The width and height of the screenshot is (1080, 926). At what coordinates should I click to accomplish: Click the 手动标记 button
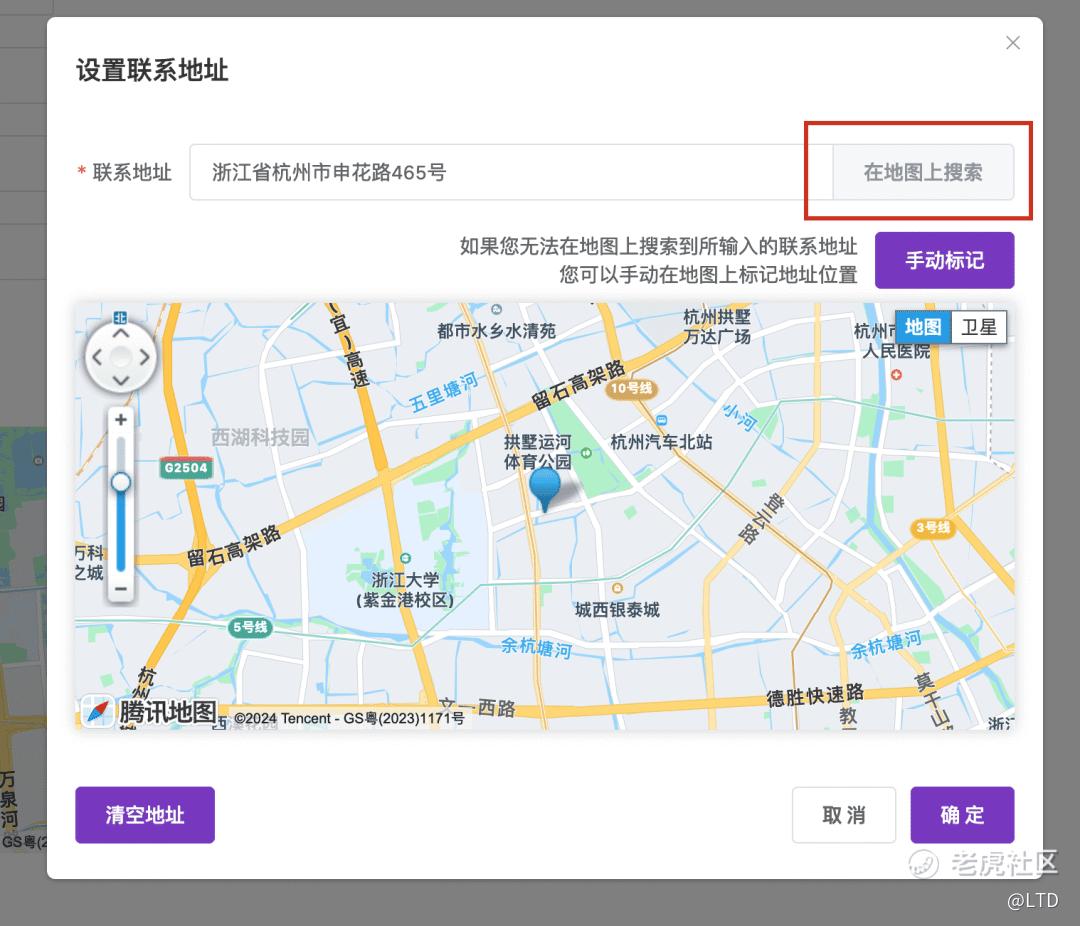[x=944, y=260]
